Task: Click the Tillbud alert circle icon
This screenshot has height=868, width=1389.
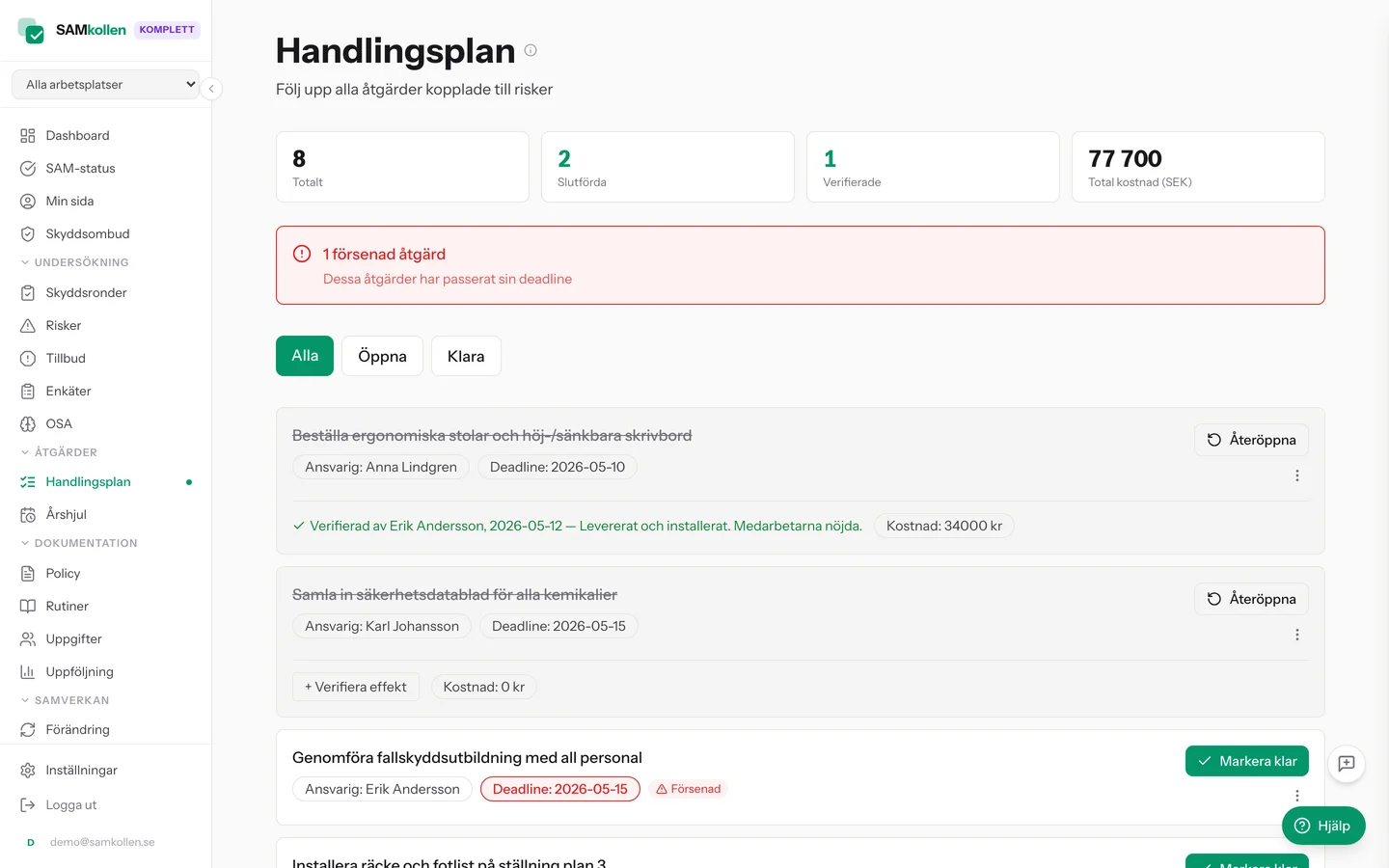Action: click(28, 359)
